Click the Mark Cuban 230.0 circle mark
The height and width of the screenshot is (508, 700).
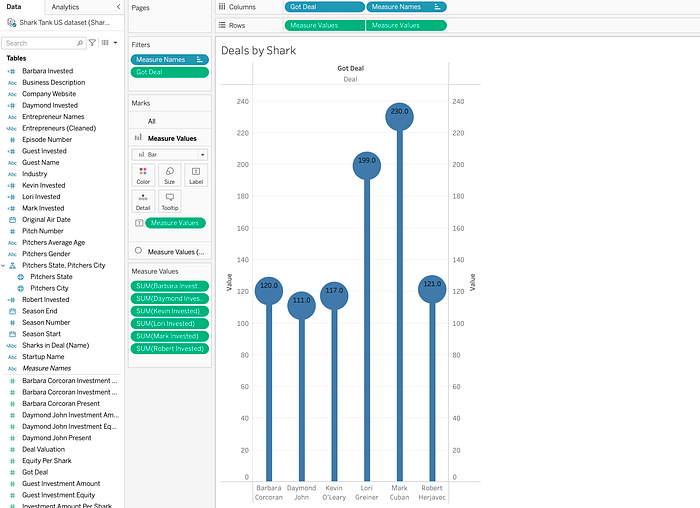(400, 117)
